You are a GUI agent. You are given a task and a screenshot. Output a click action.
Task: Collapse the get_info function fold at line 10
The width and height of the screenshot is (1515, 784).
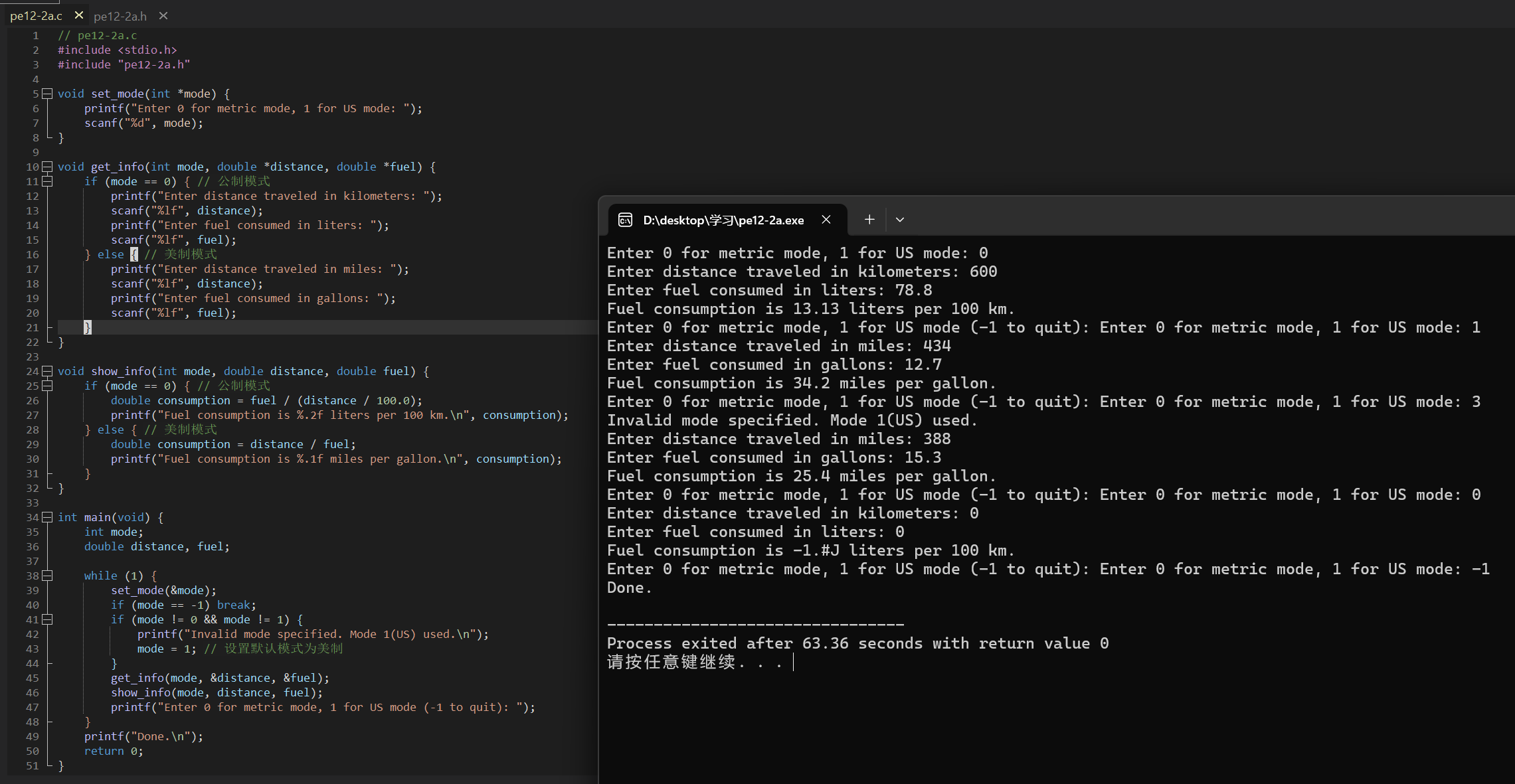(x=47, y=167)
